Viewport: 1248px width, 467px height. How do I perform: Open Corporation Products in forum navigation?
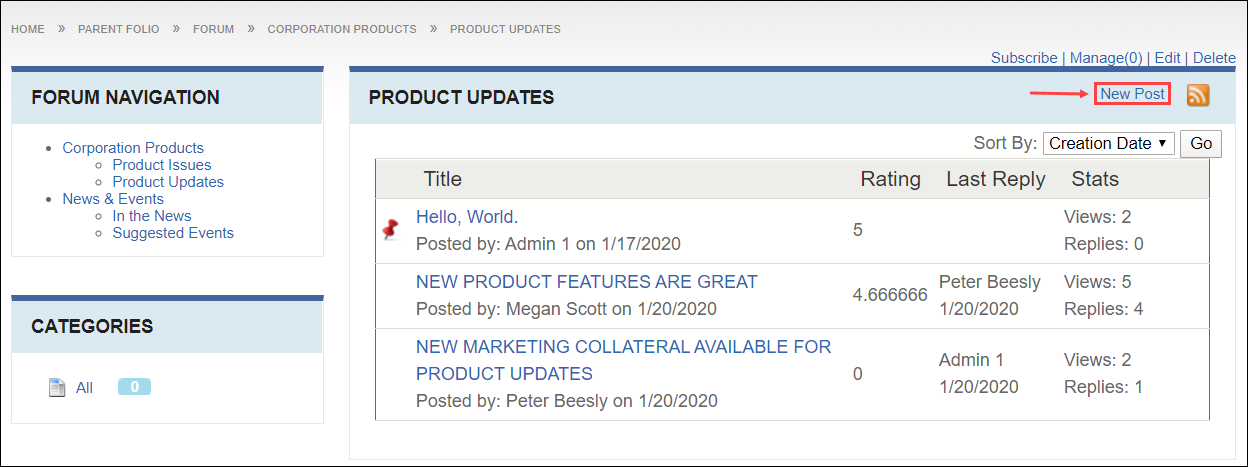(x=133, y=148)
